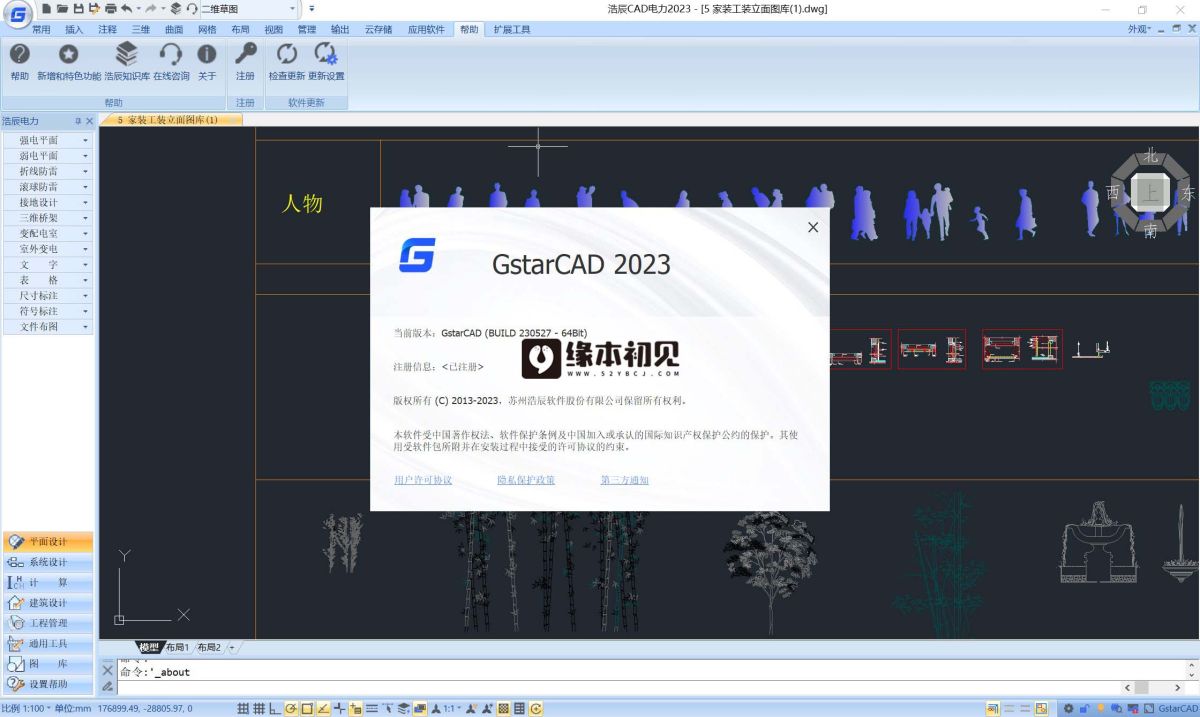Switch to the 视图 ribbon tab
This screenshot has height=717, width=1200.
pos(273,30)
